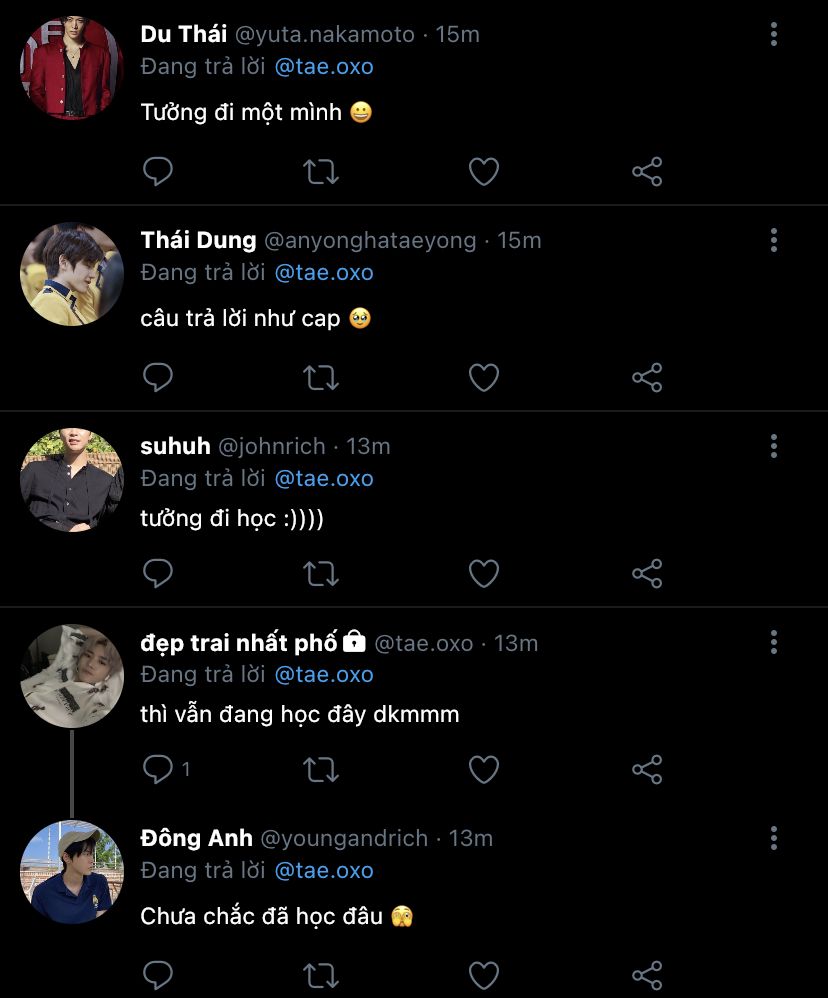The width and height of the screenshot is (828, 998).
Task: View Đông Anh's avatar
Action: pos(71,872)
